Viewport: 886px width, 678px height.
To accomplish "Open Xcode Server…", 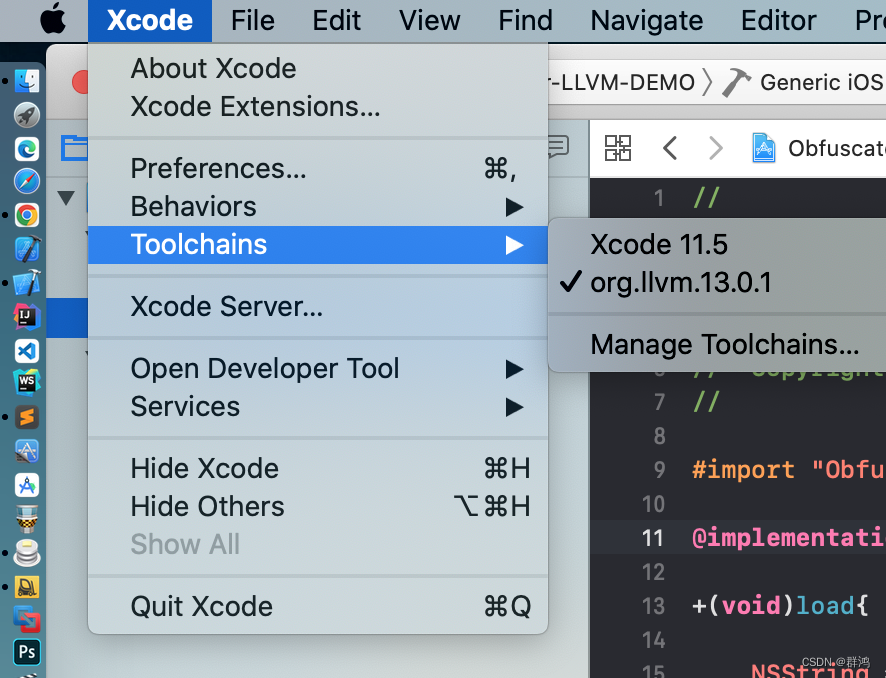I will 318,307.
